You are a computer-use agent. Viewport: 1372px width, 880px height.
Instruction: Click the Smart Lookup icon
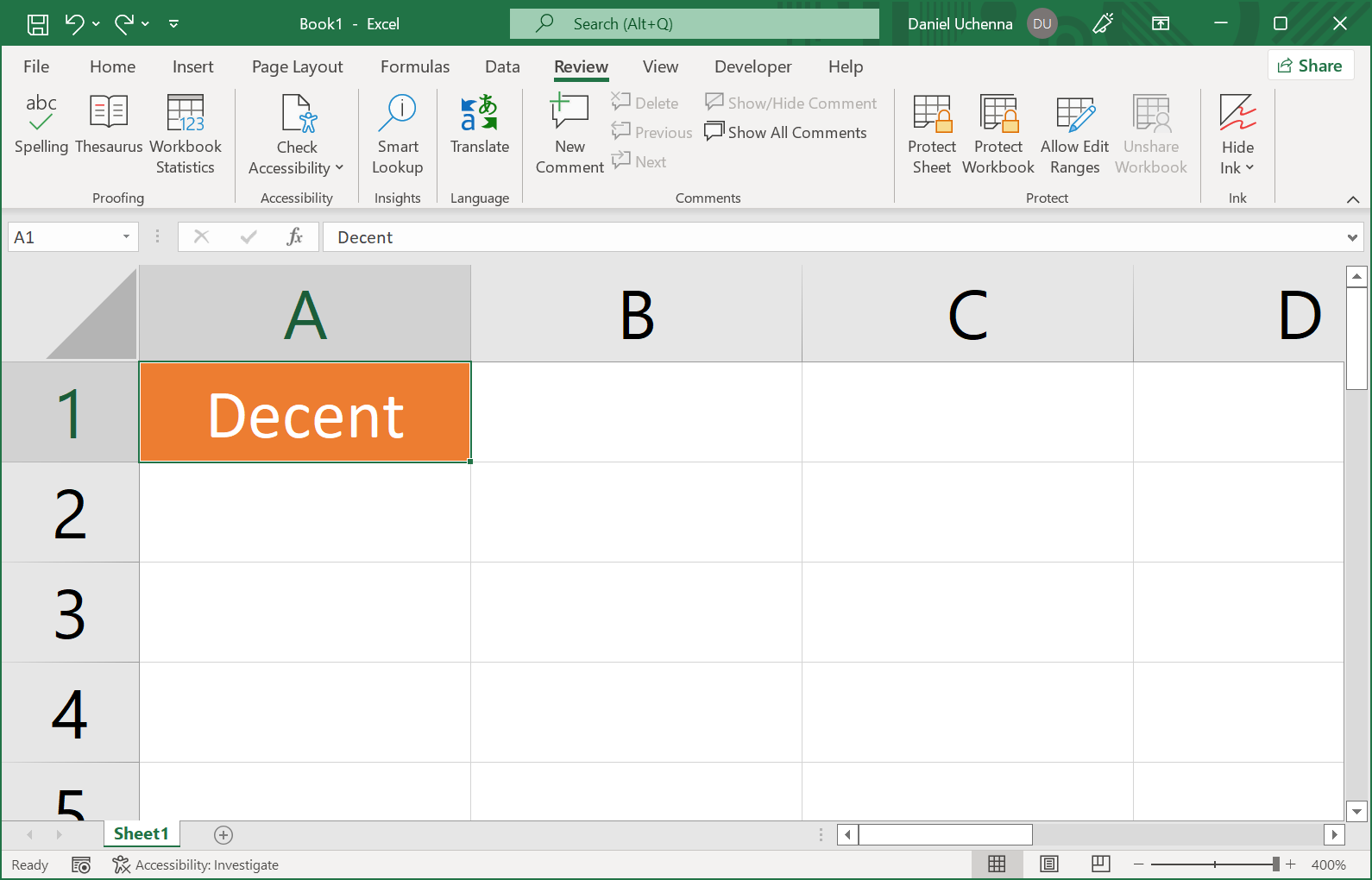(398, 112)
